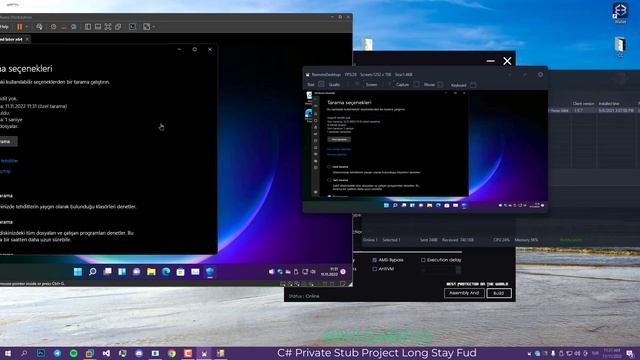640x360 pixels.
Task: Toggle the Capture checkbox in RemoteDesktop window
Action: point(416,84)
